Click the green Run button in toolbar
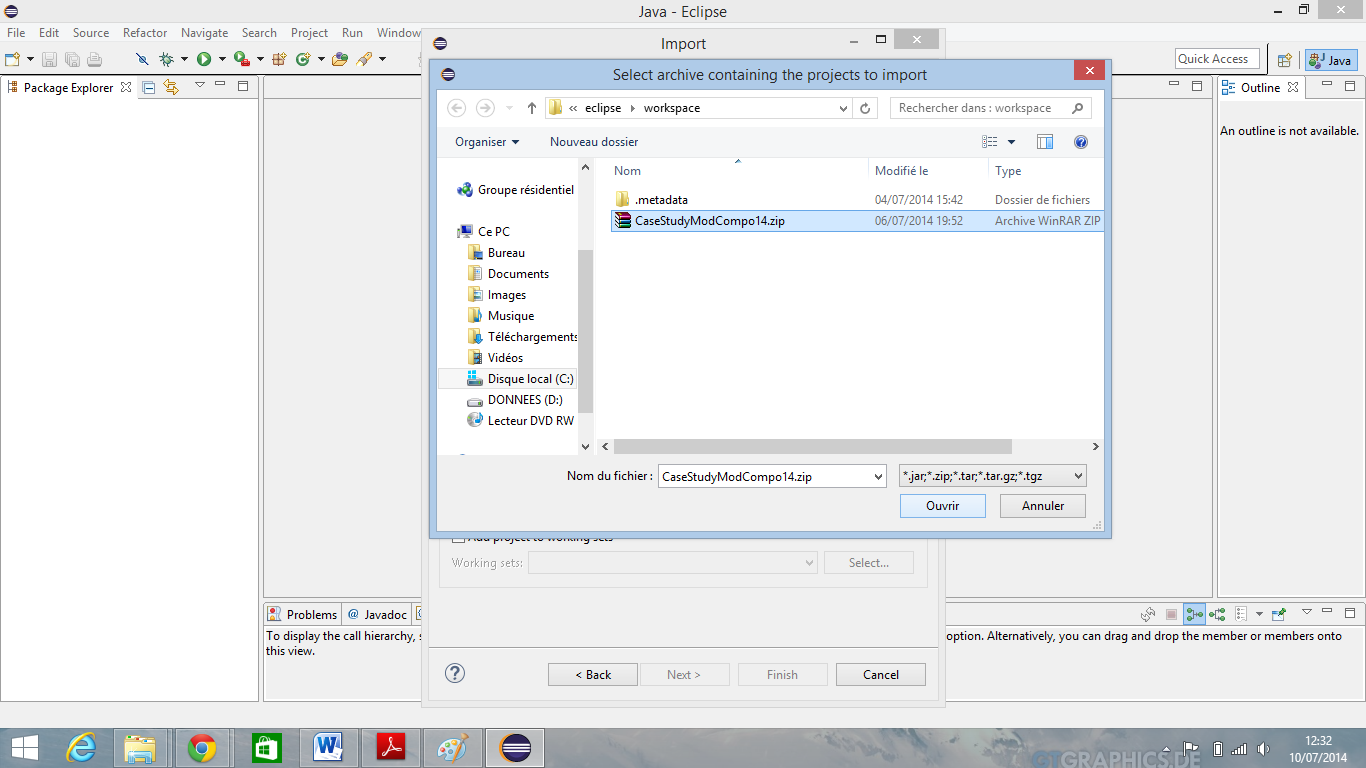 coord(204,60)
